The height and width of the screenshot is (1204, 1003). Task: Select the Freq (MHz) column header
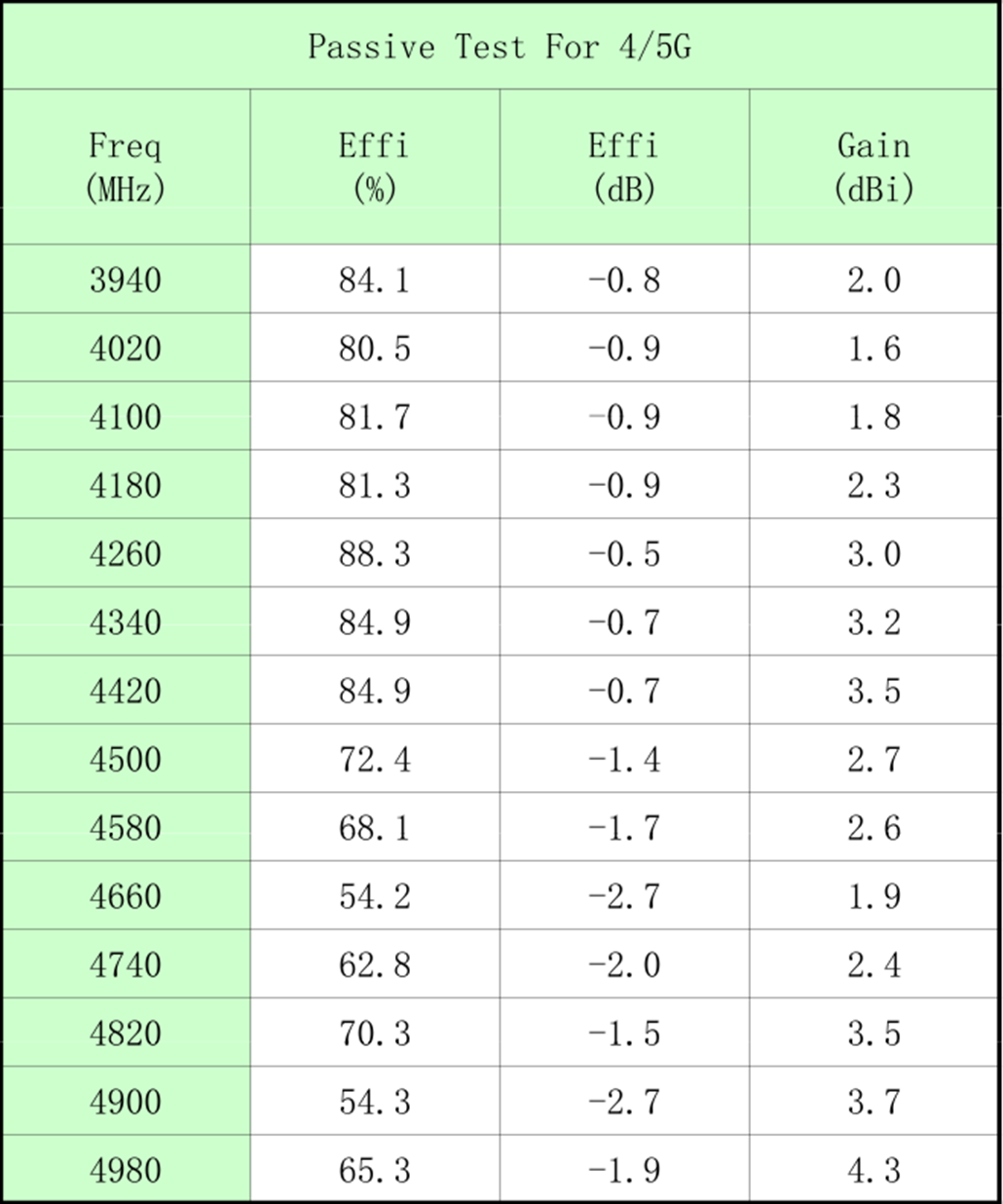(x=126, y=167)
